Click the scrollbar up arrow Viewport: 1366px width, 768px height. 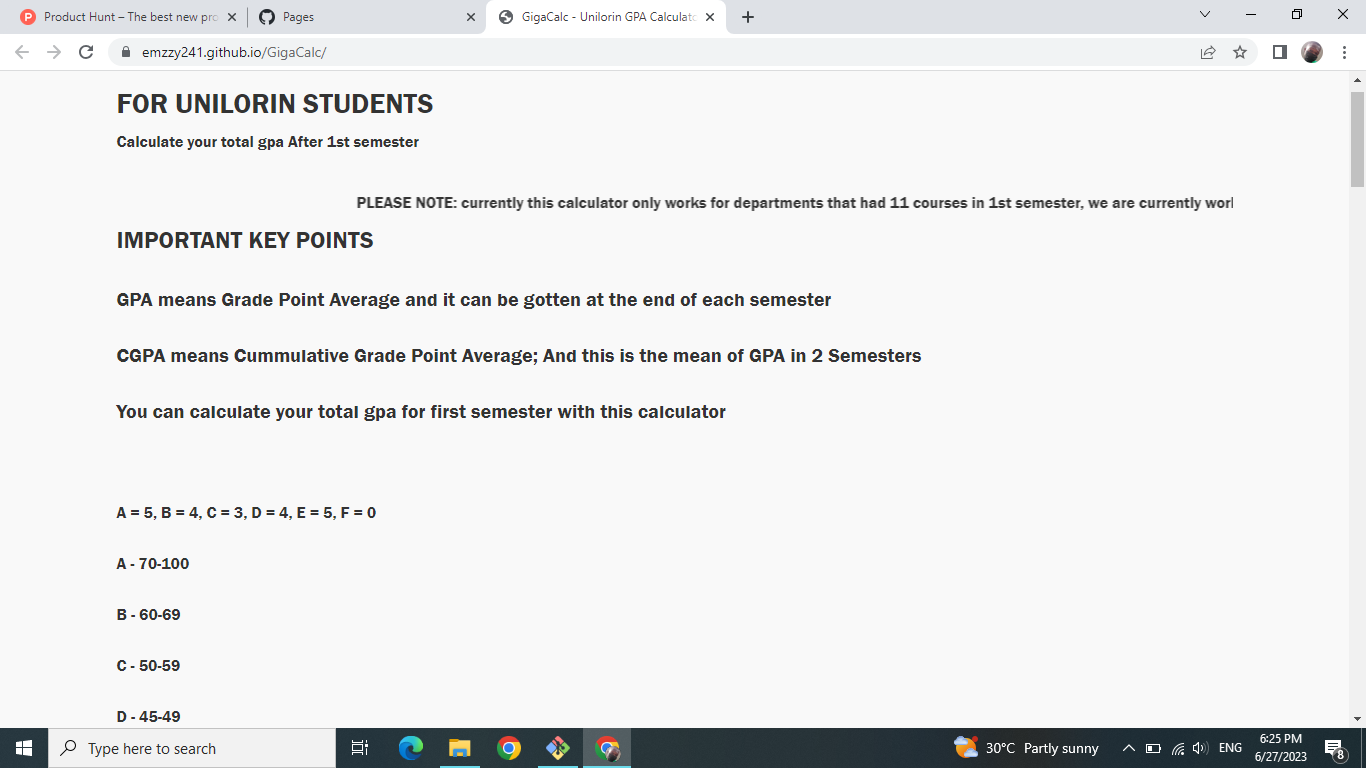pyautogui.click(x=1357, y=79)
